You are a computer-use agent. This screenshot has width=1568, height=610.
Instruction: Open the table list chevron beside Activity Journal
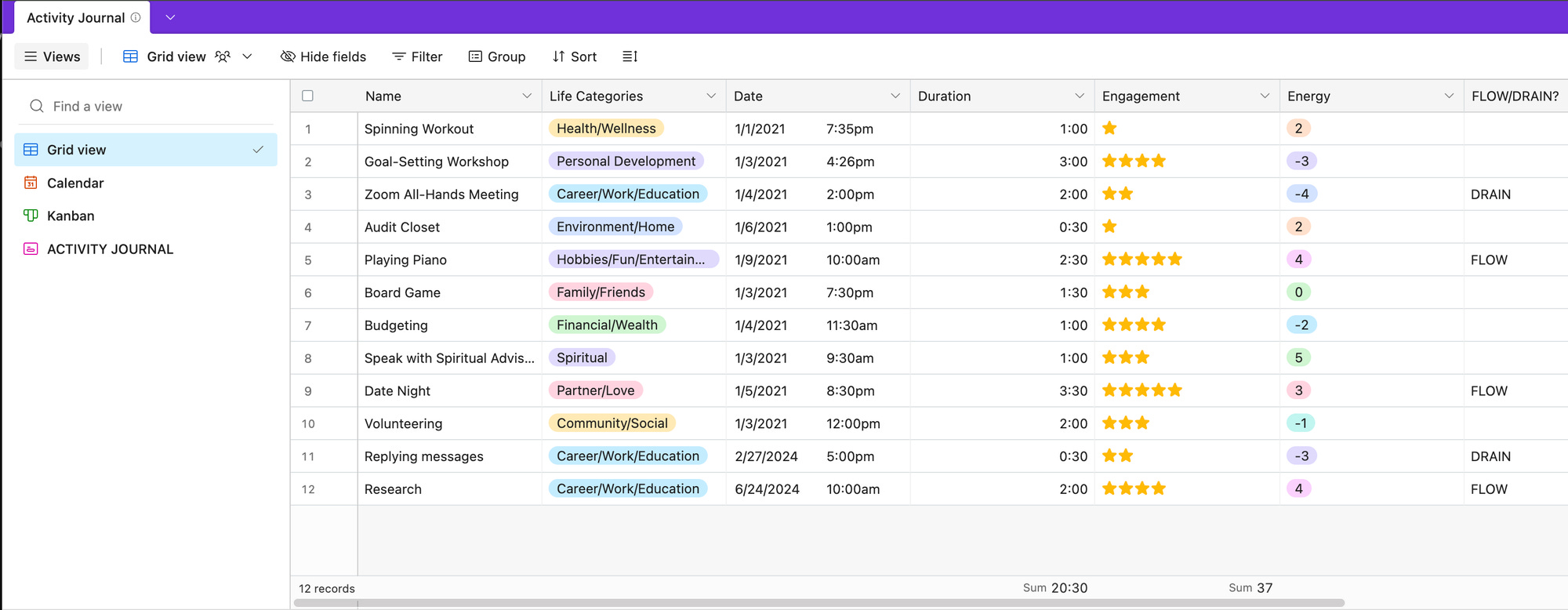(x=170, y=17)
